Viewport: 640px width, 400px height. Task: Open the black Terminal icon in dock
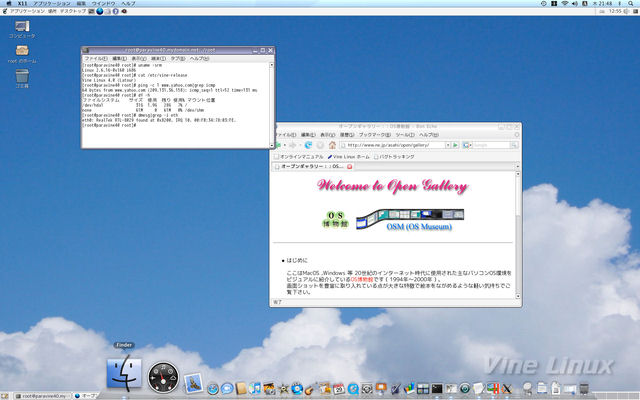point(437,389)
